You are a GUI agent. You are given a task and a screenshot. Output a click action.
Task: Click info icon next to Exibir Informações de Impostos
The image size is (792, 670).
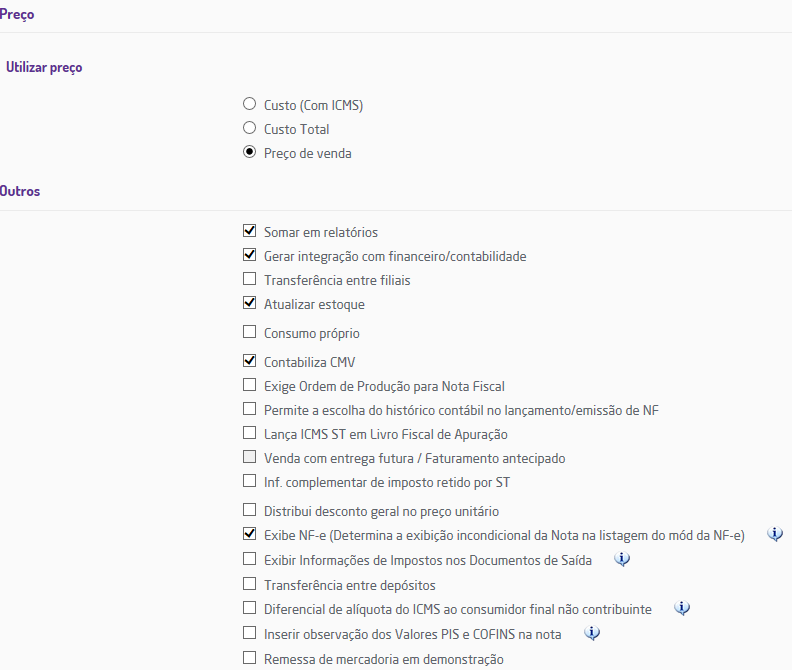click(622, 559)
